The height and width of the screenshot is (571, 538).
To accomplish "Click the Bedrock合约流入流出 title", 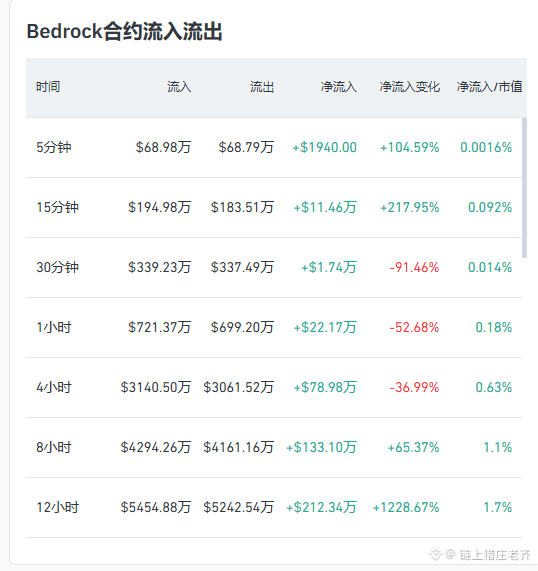I will click(x=125, y=31).
